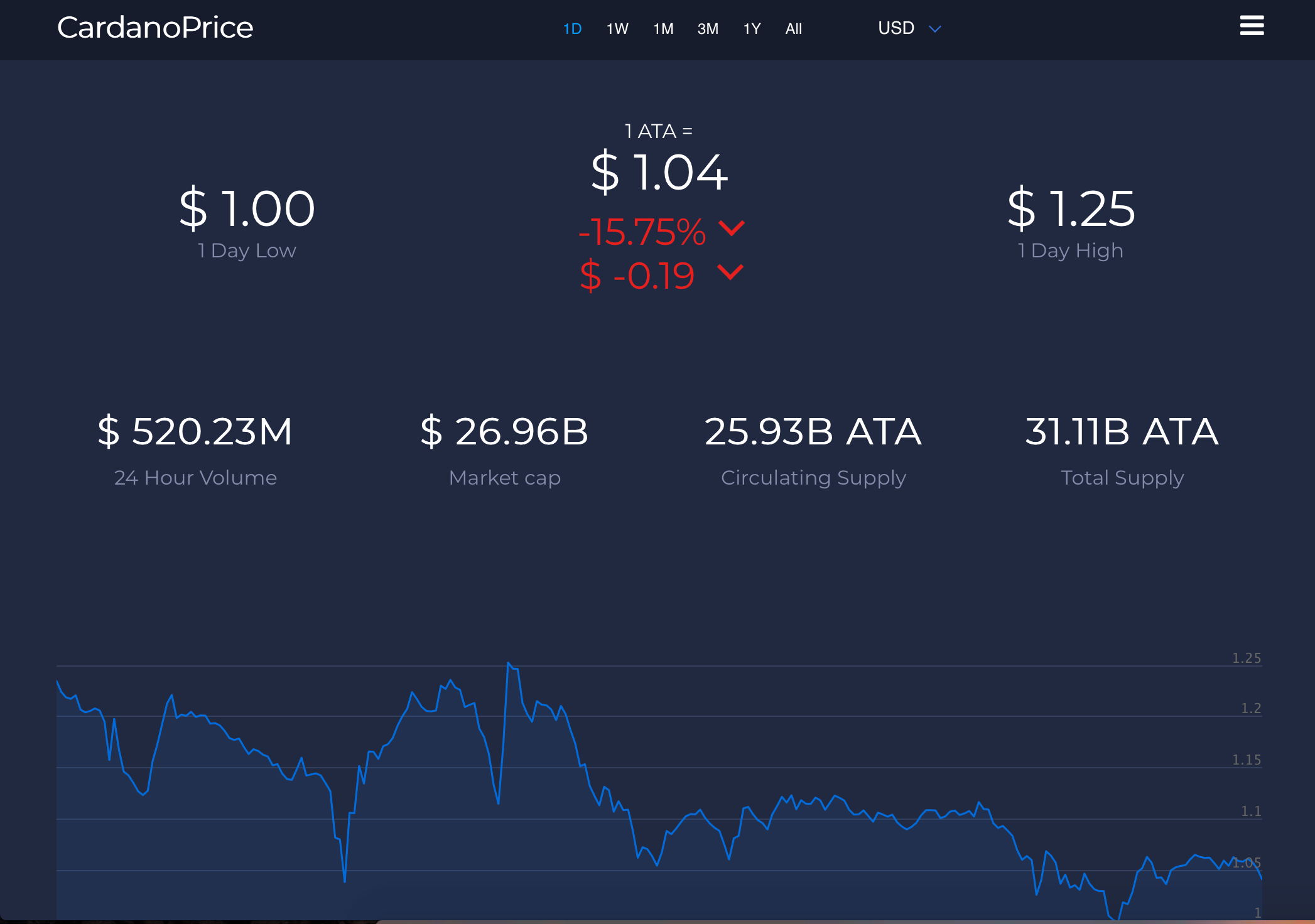1315x924 pixels.
Task: Select the 1M chart view
Action: click(x=663, y=28)
